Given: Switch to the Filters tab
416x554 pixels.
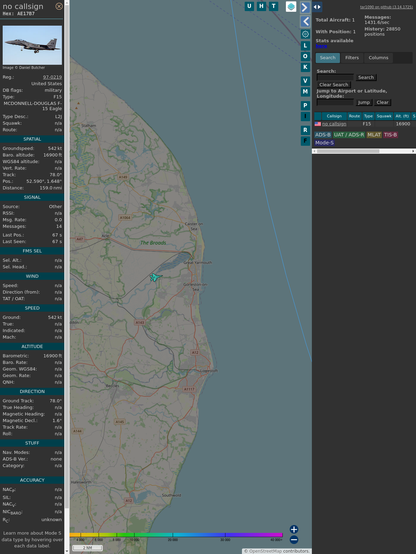Looking at the screenshot, I should [x=352, y=58].
